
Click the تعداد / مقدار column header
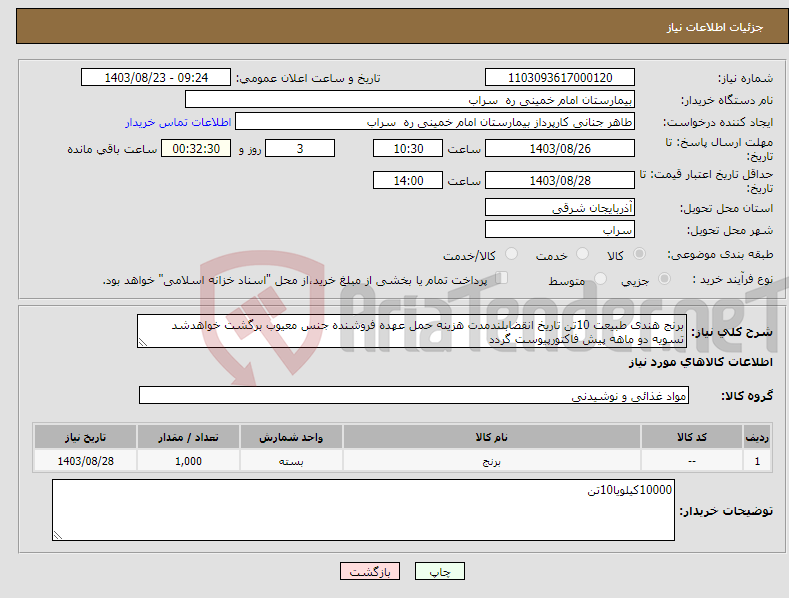pos(188,437)
